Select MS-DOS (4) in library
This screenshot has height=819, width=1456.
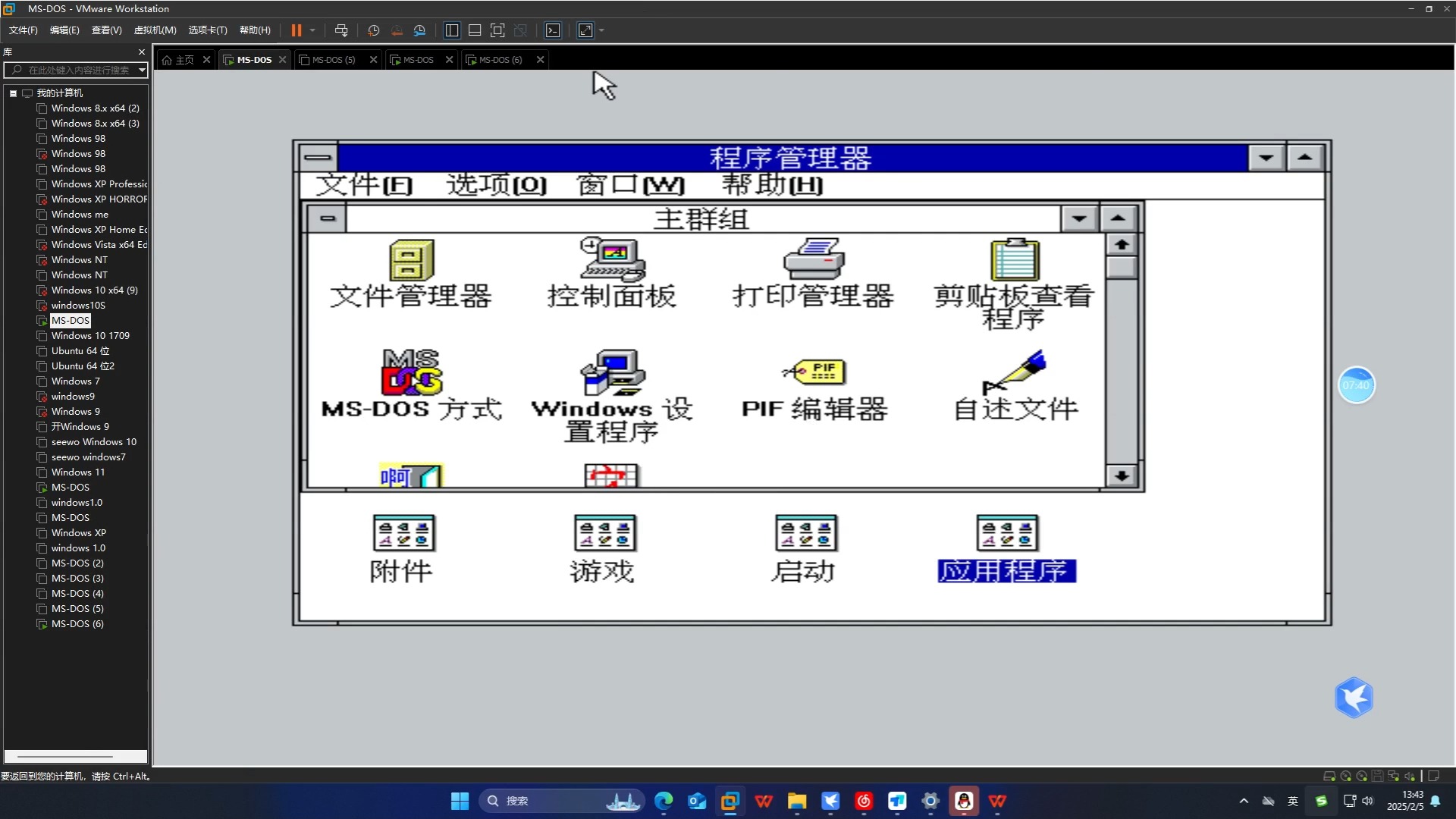(x=77, y=594)
